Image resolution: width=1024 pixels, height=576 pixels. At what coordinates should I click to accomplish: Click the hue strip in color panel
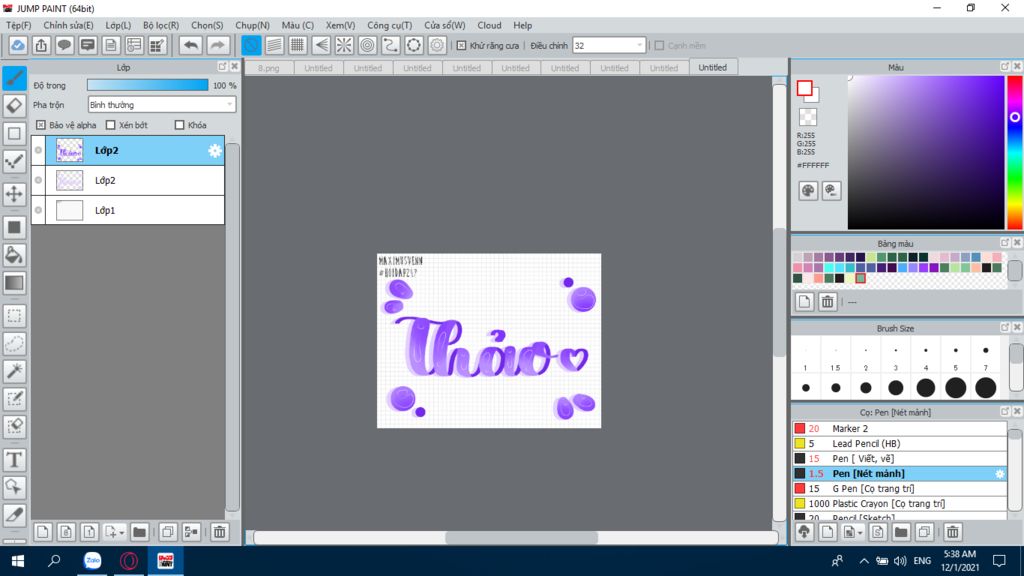1015,152
